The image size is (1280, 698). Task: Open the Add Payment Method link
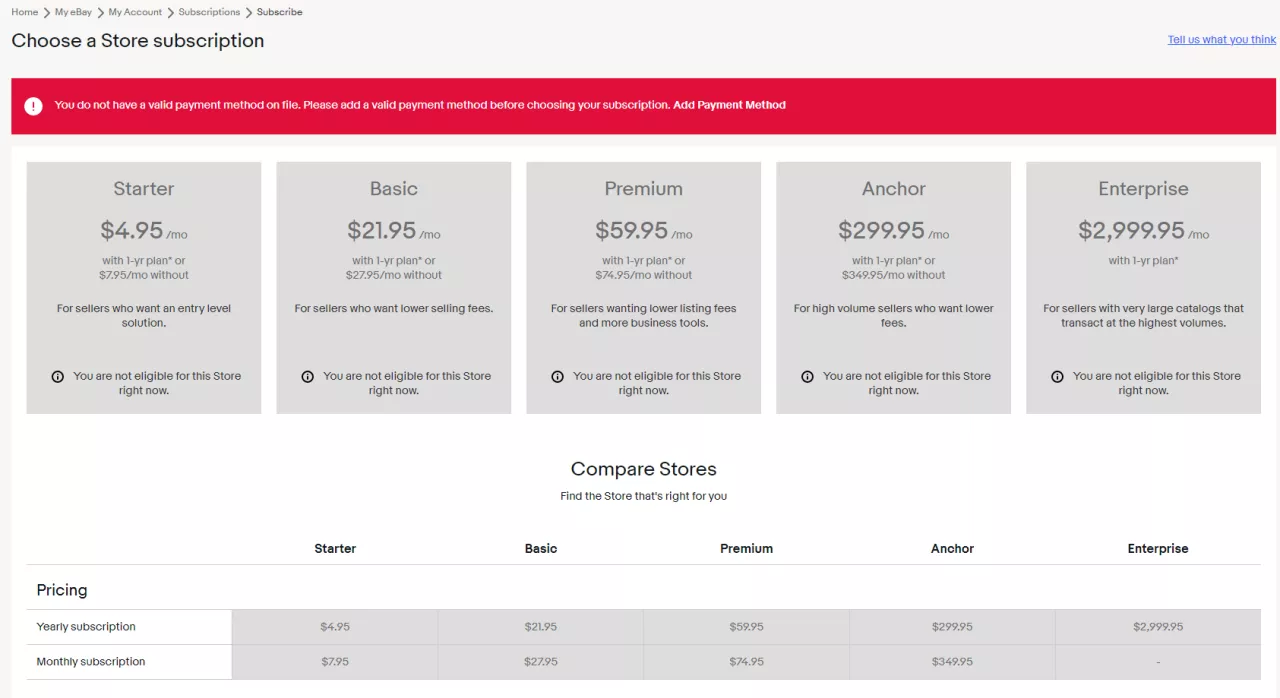[729, 105]
